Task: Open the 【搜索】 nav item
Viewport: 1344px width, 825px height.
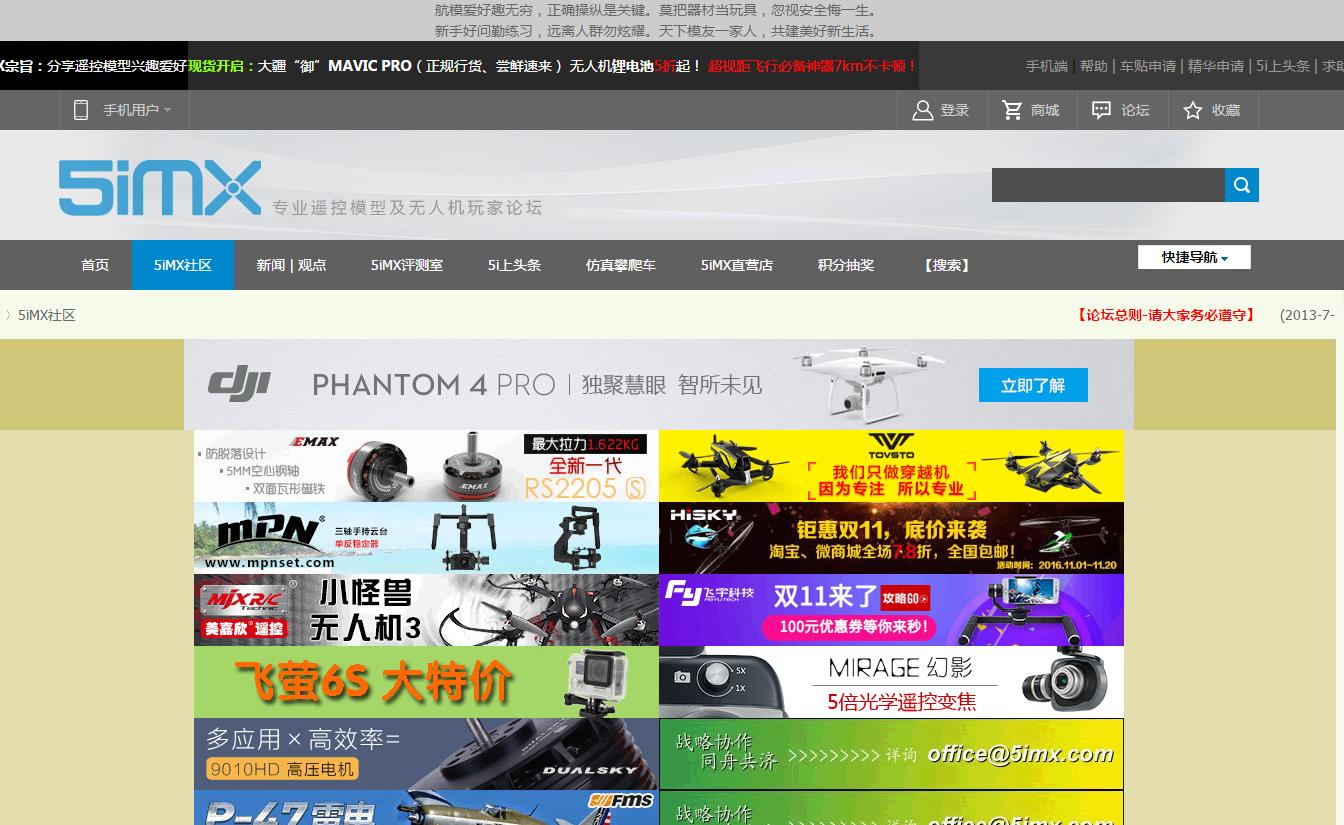Action: tap(946, 265)
